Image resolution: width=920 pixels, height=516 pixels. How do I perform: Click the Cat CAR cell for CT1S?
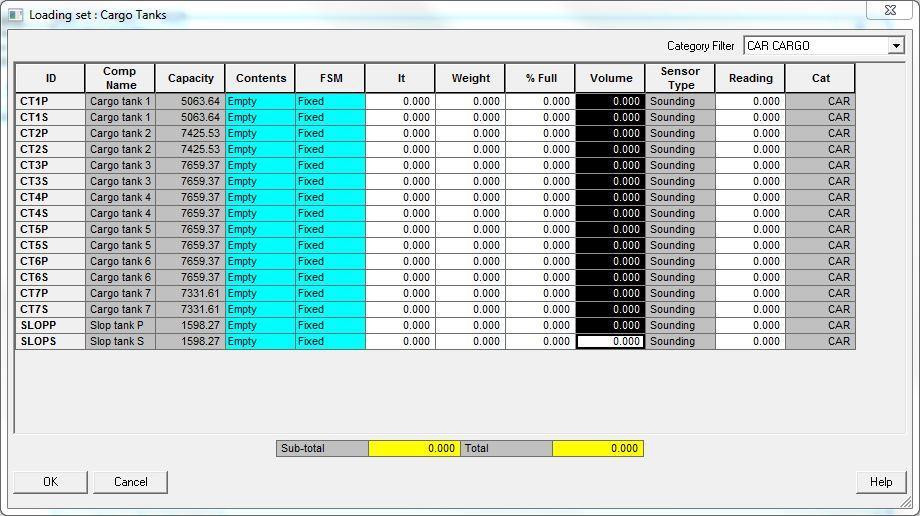(820, 117)
